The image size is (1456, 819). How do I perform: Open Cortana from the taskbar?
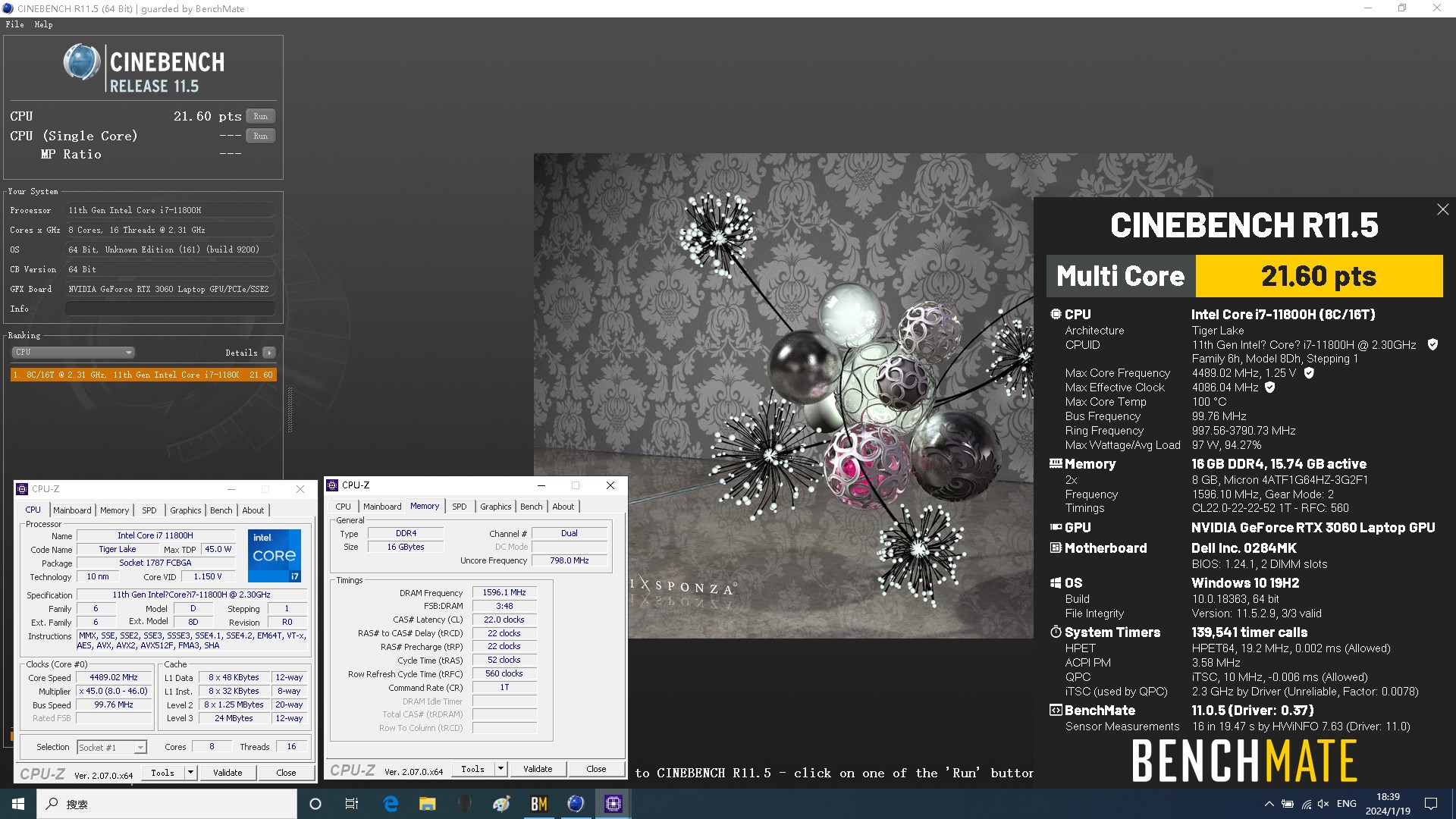coord(315,804)
